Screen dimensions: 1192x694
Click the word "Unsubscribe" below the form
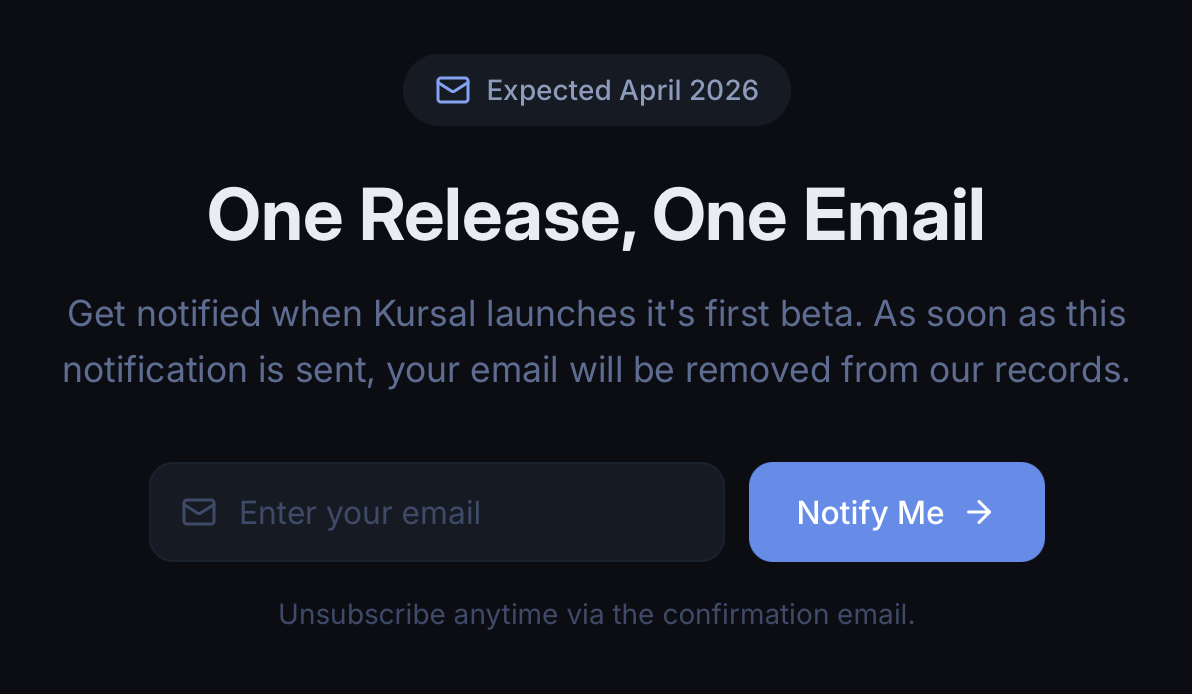(x=362, y=613)
